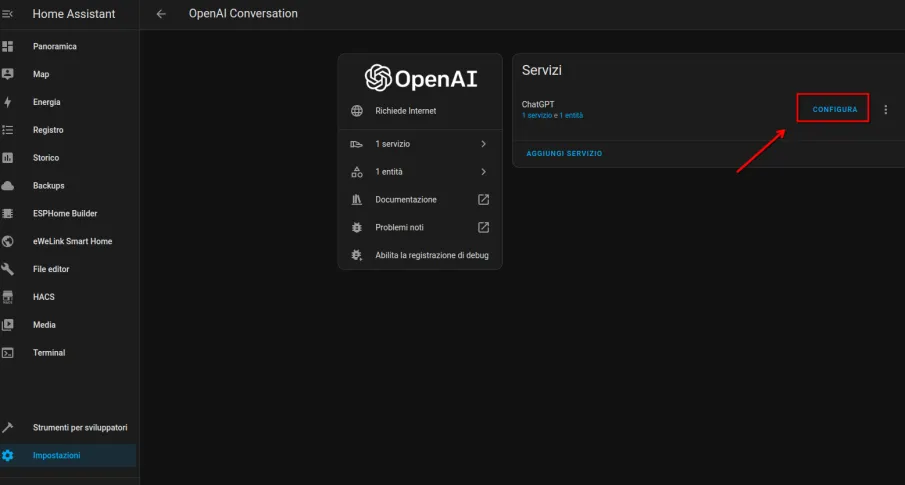Click the books icon beside Documentazione
Viewport: 905px width, 485px height.
[357, 200]
